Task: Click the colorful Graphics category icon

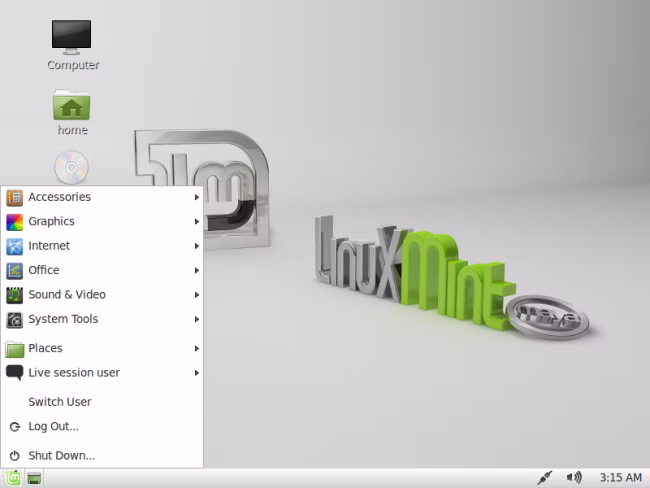Action: click(15, 222)
